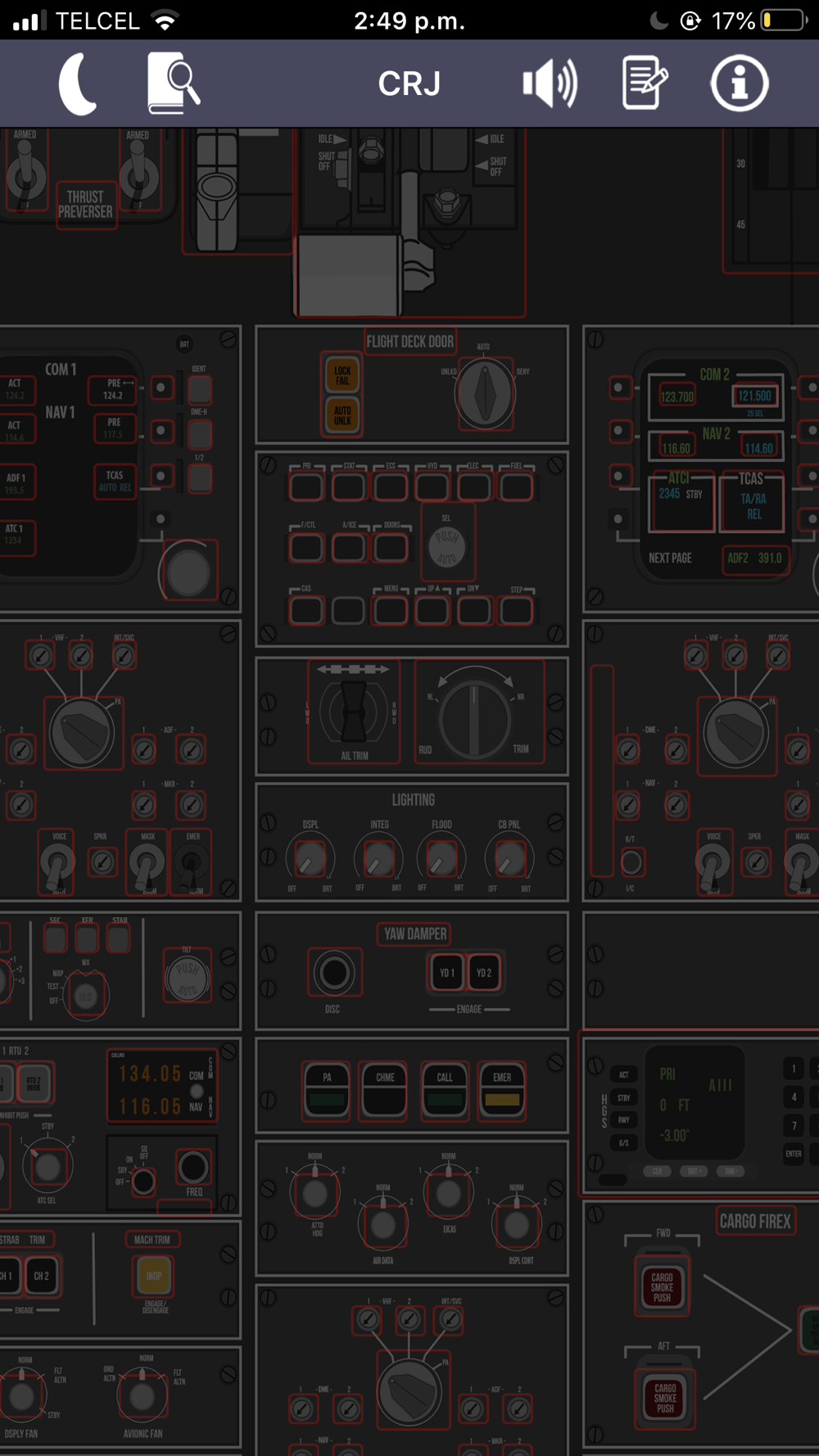The width and height of the screenshot is (819, 1456).
Task: Push the PRI EICAS button
Action: pos(307,487)
